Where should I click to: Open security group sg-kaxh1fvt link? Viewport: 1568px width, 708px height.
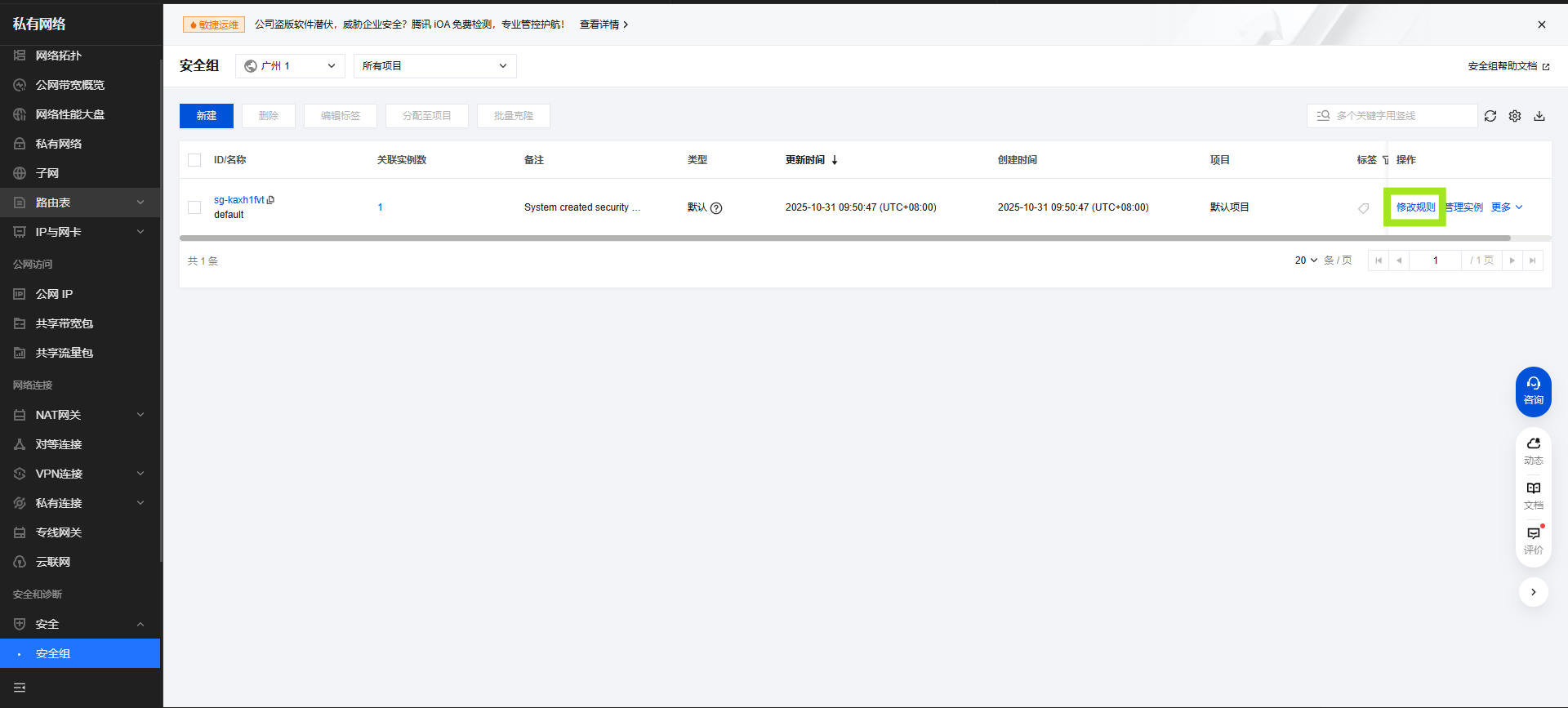click(239, 200)
